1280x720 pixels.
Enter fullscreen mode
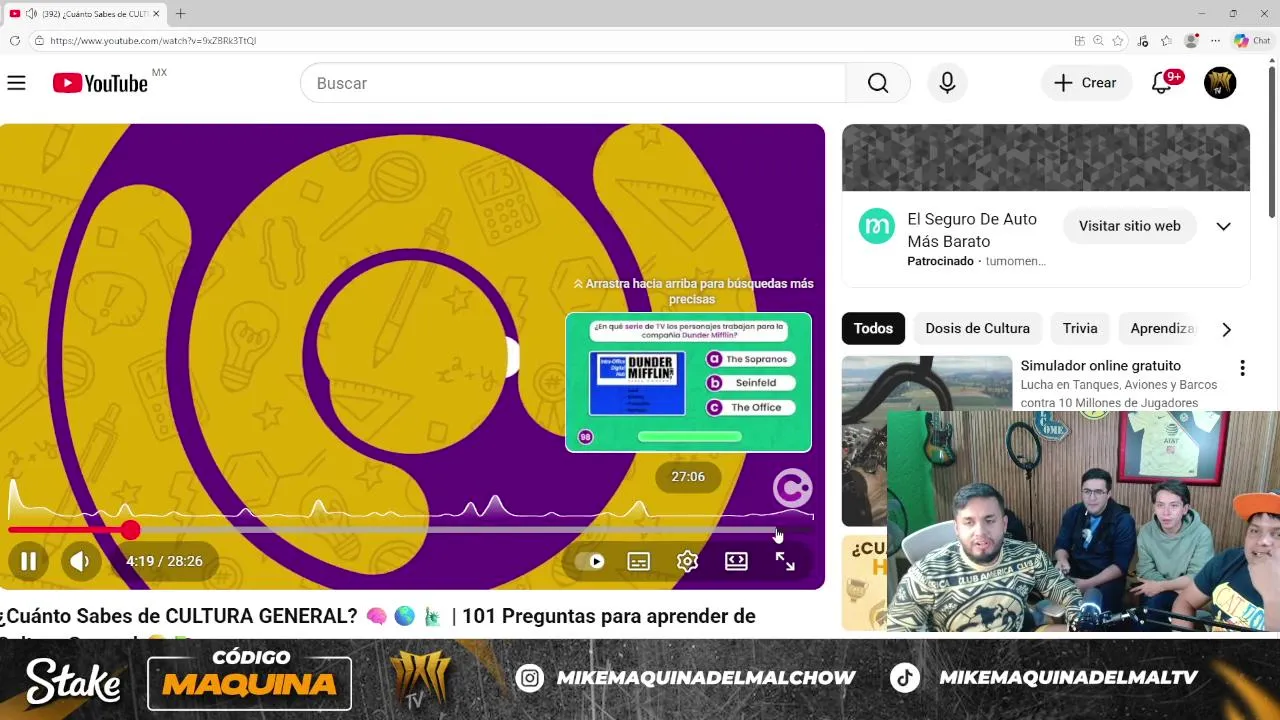coord(785,561)
